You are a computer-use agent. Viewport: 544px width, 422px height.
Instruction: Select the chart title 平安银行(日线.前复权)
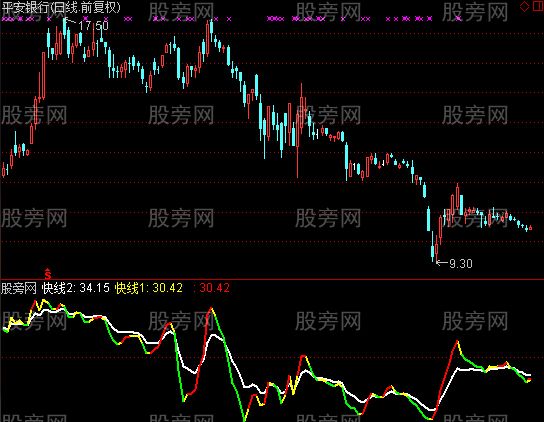(x=61, y=8)
